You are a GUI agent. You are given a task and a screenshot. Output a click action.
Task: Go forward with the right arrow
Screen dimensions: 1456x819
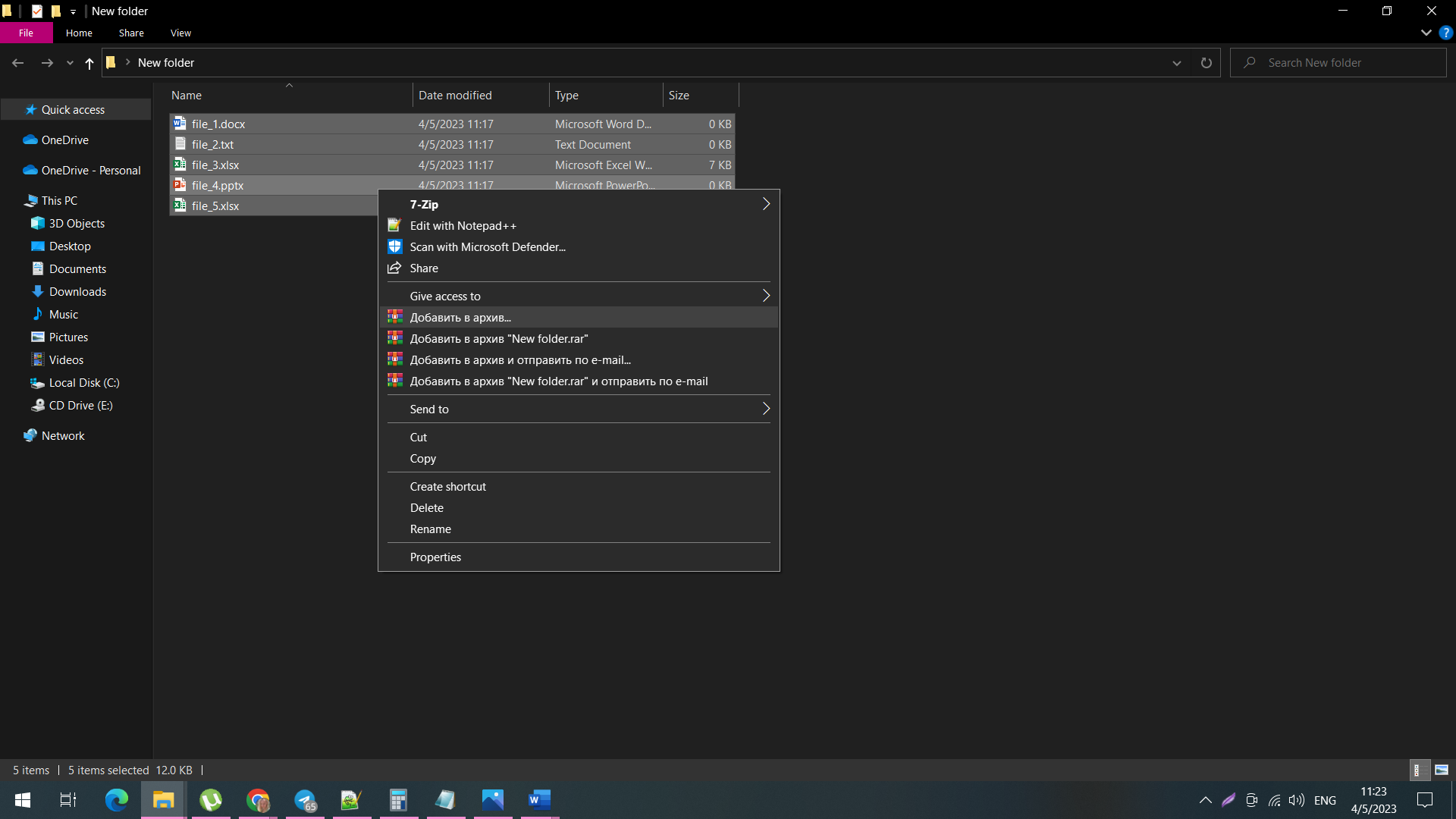tap(47, 63)
